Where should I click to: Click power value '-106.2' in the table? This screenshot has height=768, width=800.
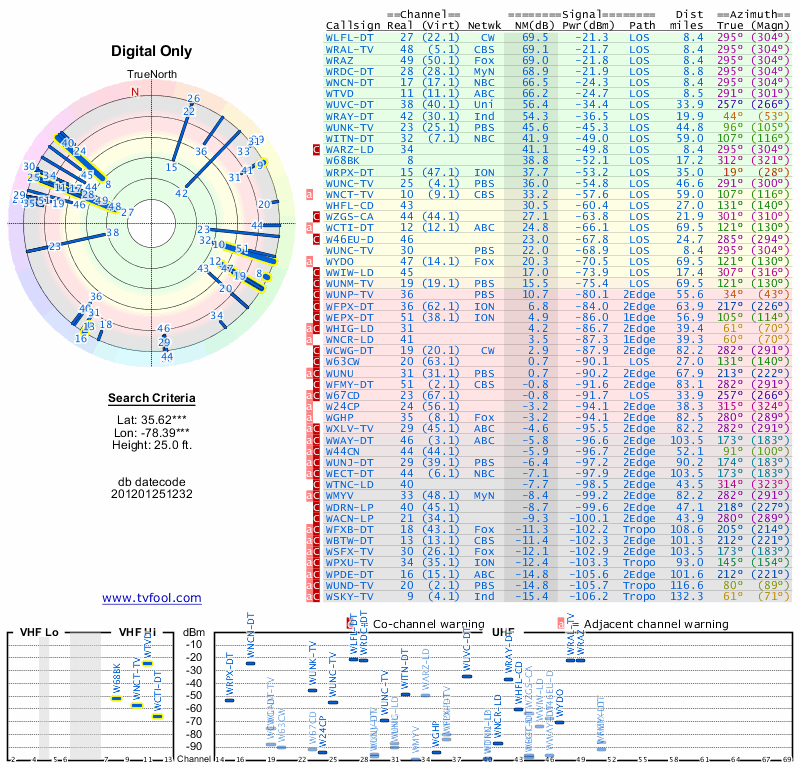(589, 597)
